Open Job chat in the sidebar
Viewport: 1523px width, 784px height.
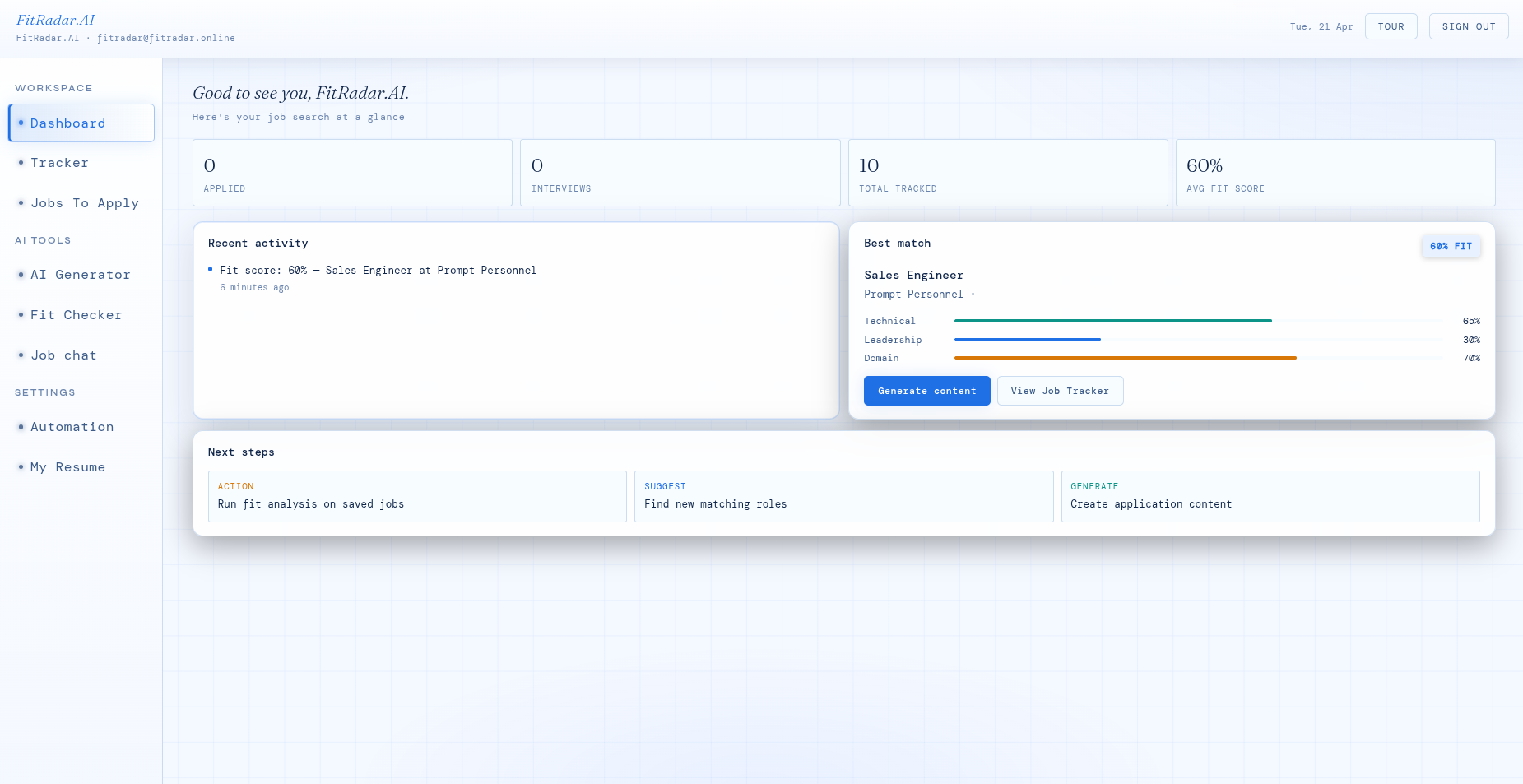pos(81,355)
